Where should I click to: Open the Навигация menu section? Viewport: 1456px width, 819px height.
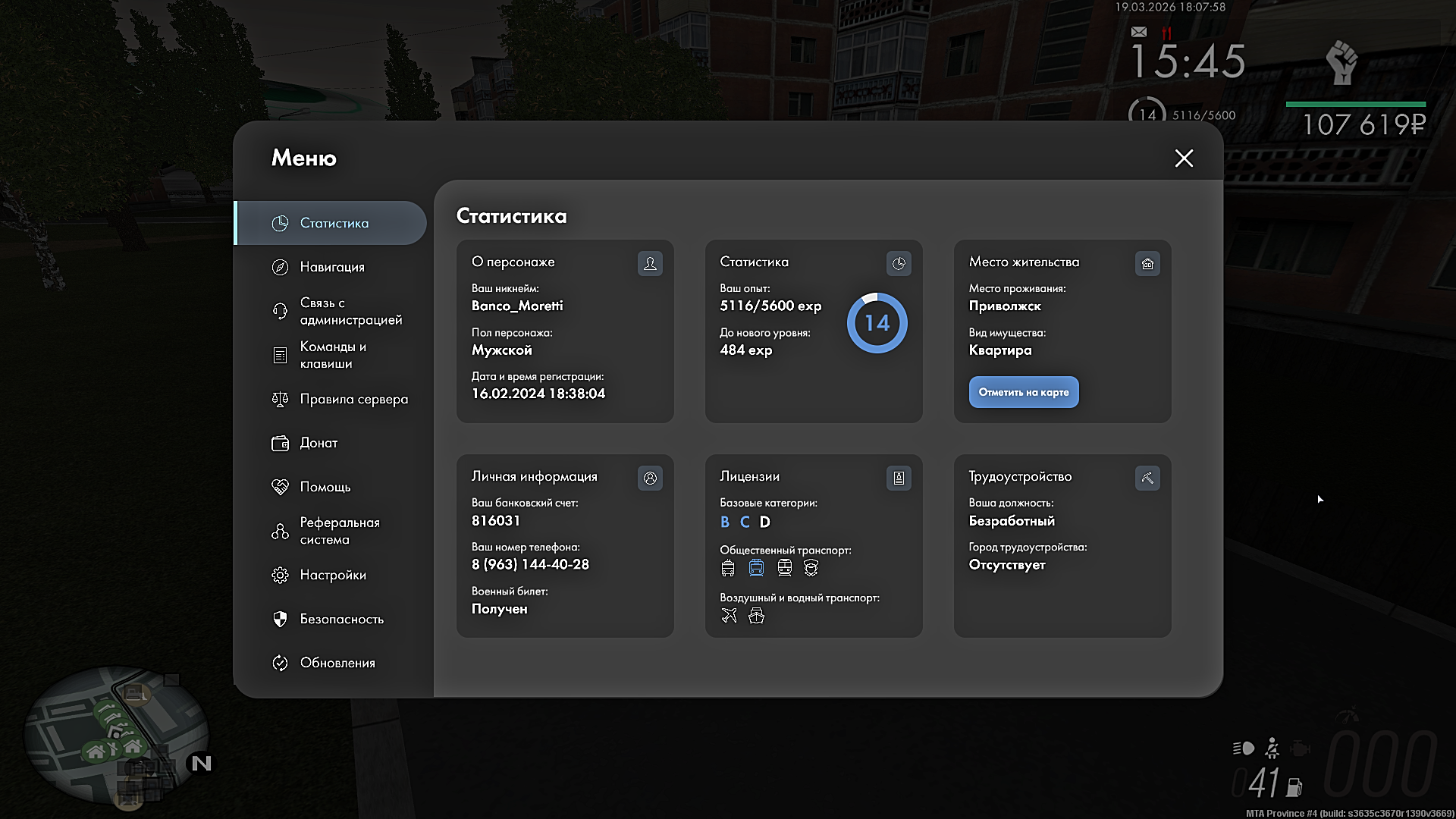[x=332, y=267]
